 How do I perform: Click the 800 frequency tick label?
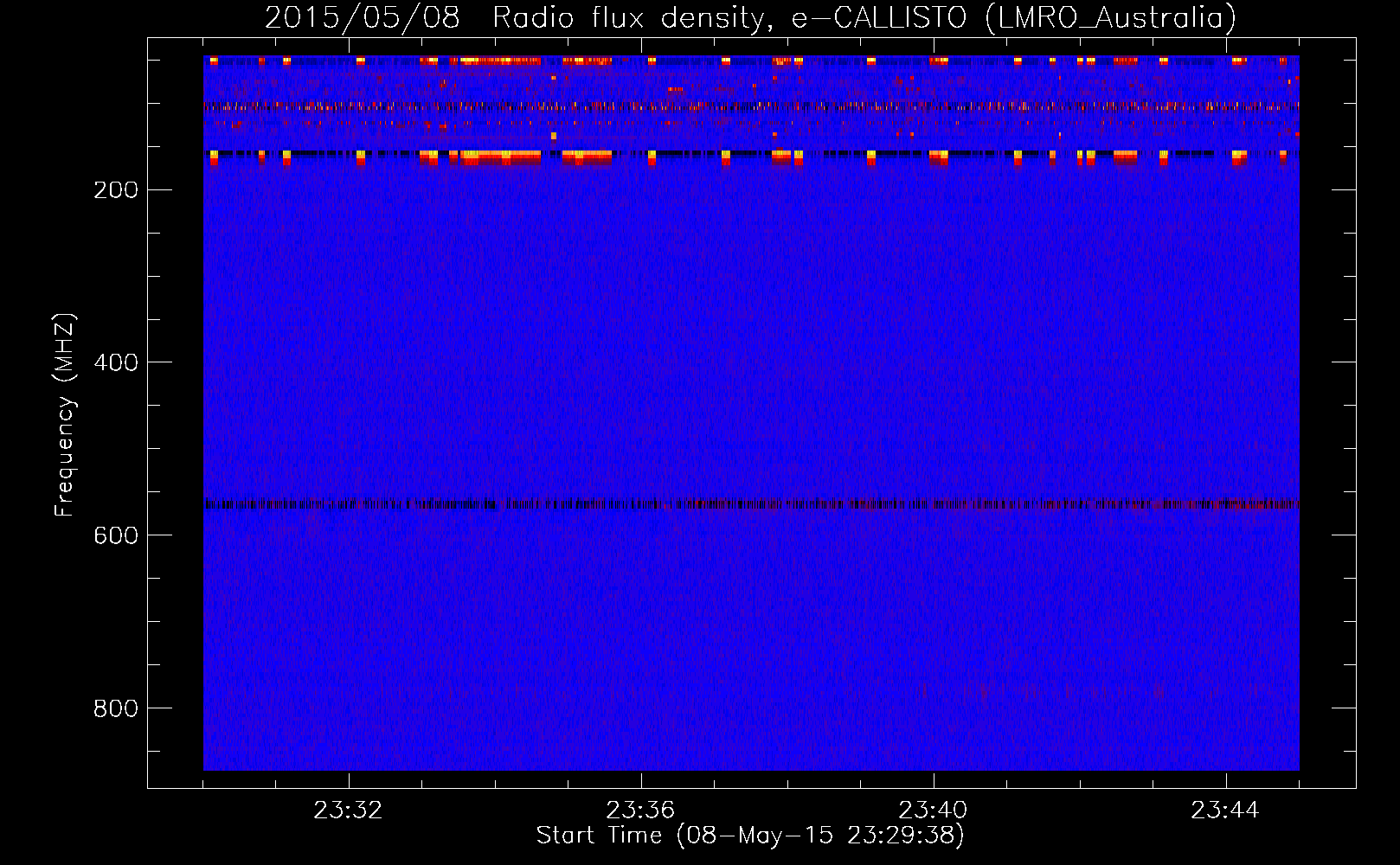click(x=116, y=708)
